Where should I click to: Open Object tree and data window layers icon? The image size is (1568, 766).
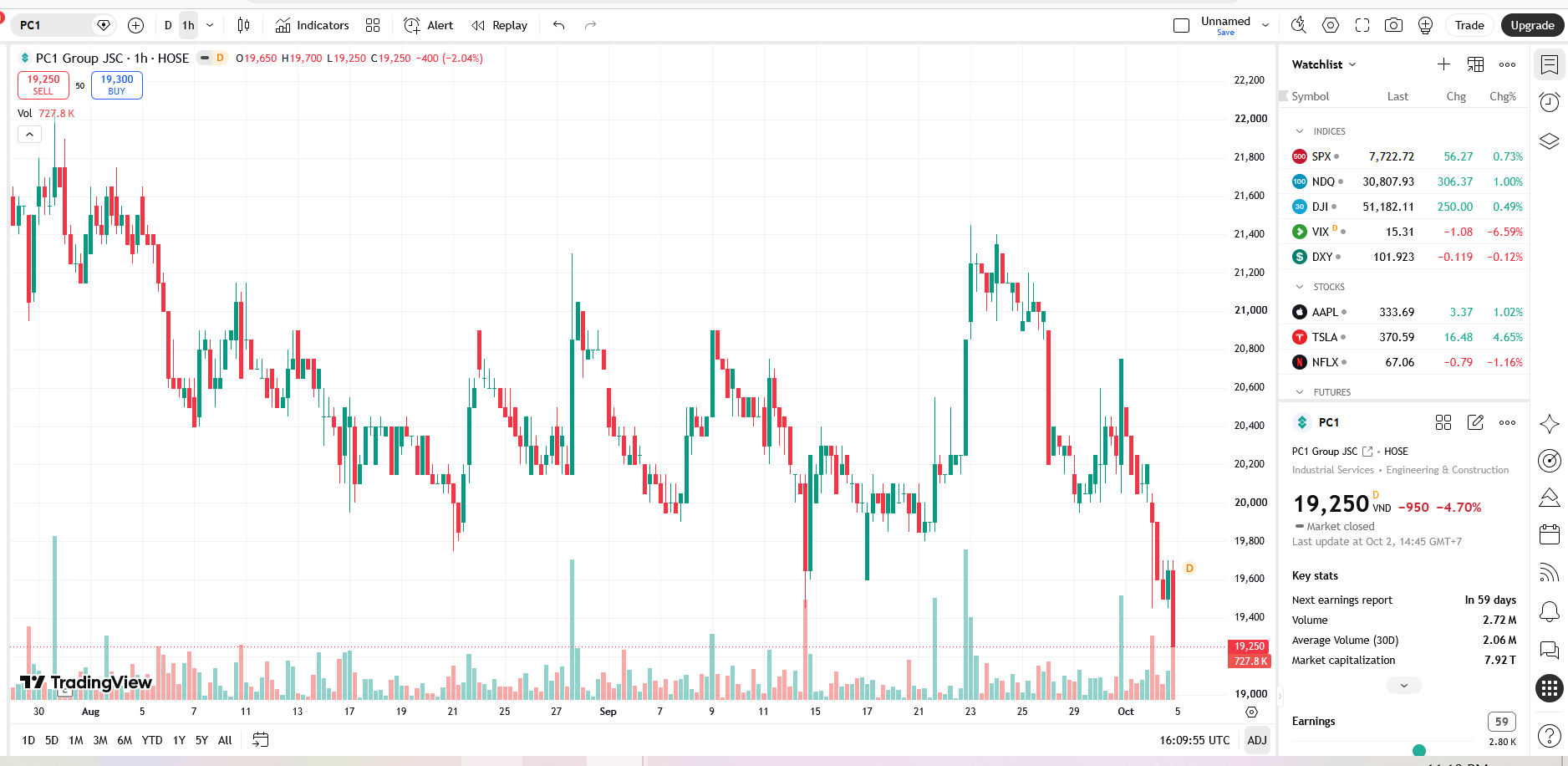tap(1549, 140)
